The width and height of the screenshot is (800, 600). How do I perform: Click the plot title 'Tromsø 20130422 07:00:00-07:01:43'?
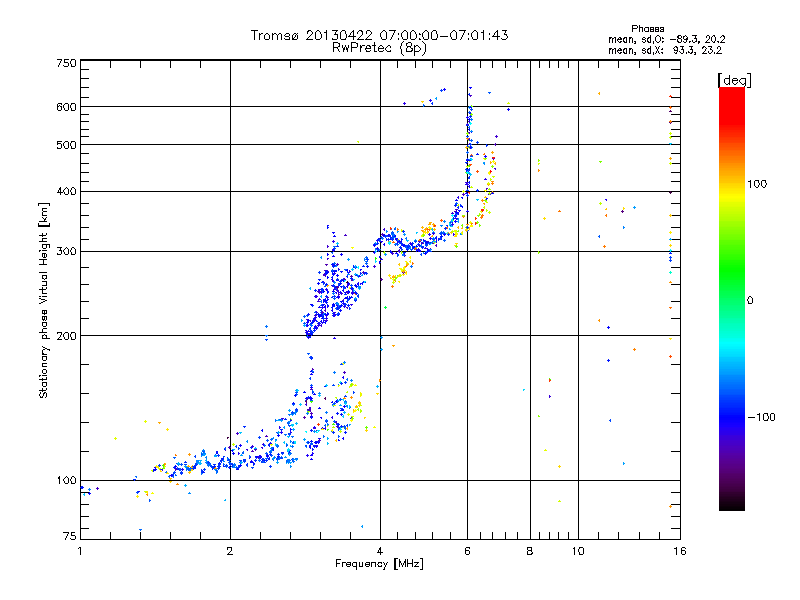point(379,35)
